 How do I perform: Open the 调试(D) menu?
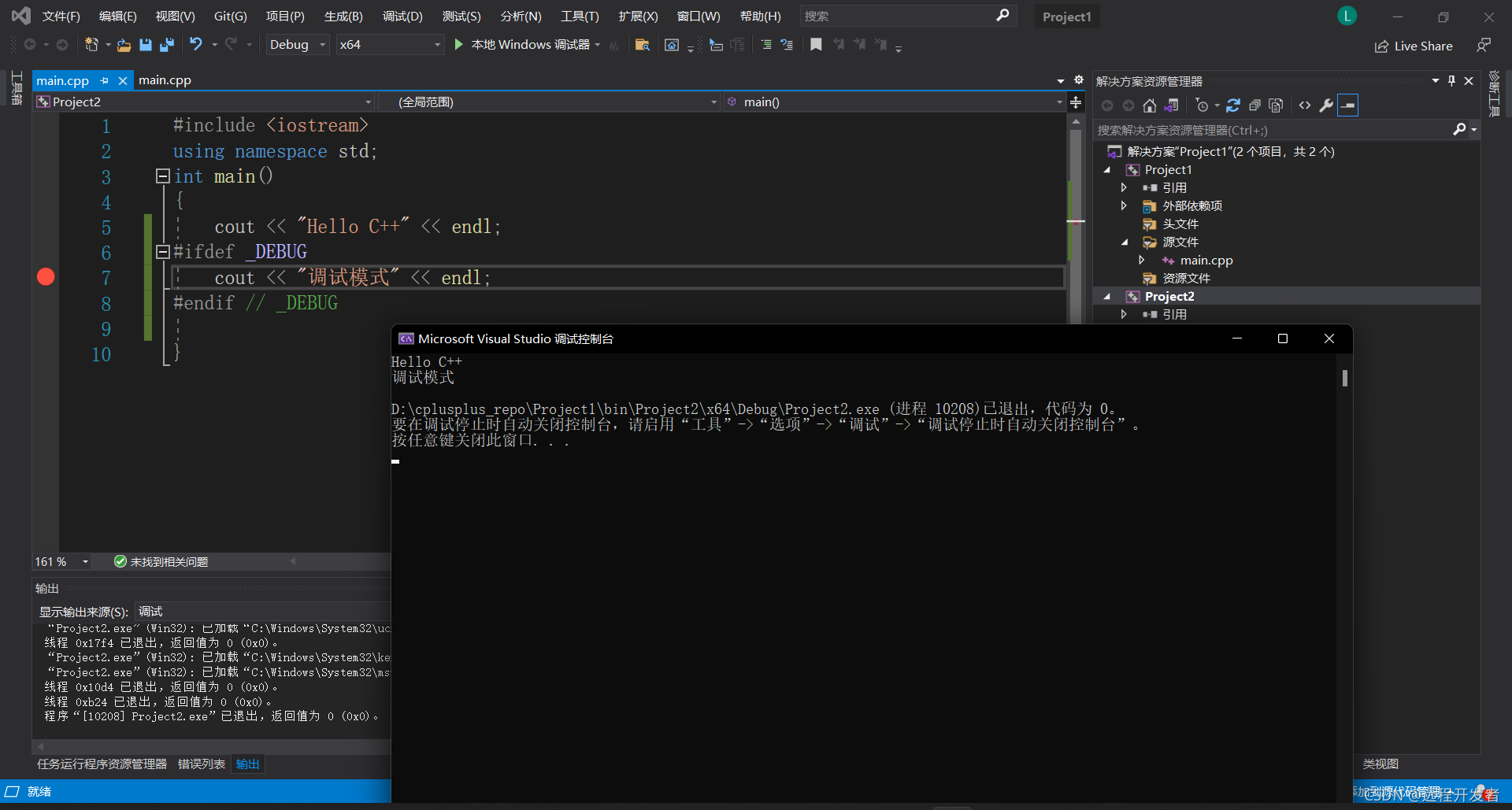[x=402, y=16]
